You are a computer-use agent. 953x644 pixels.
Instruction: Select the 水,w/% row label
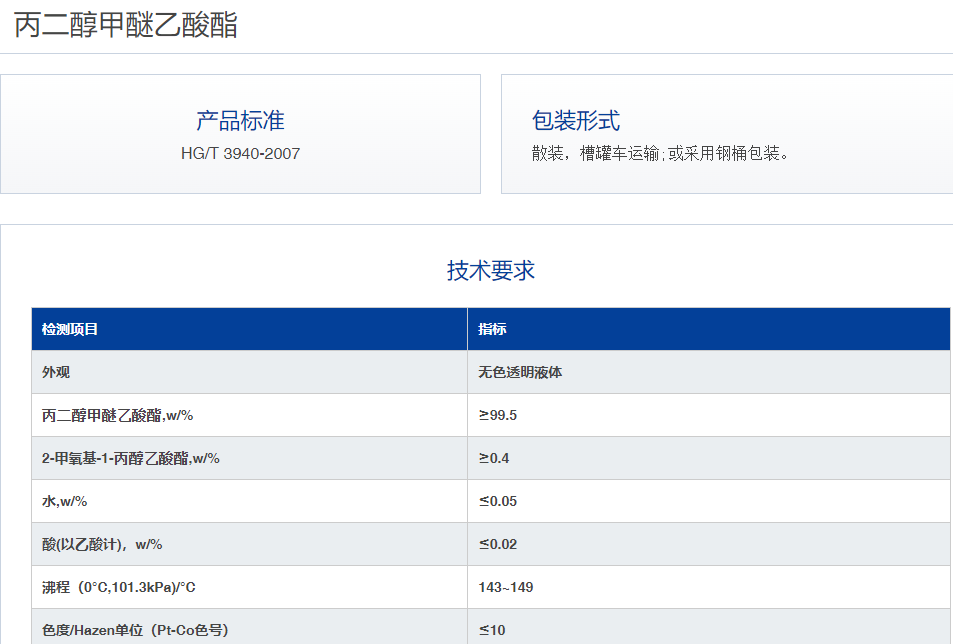[x=64, y=501]
